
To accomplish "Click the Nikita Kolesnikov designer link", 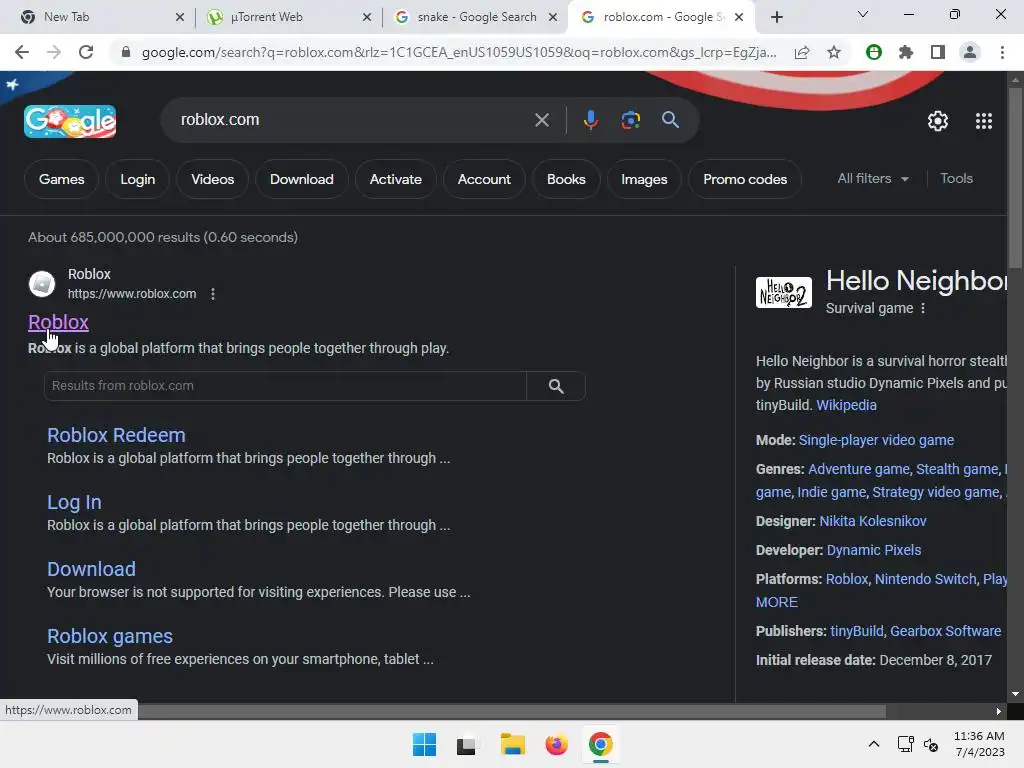I will click(872, 522).
